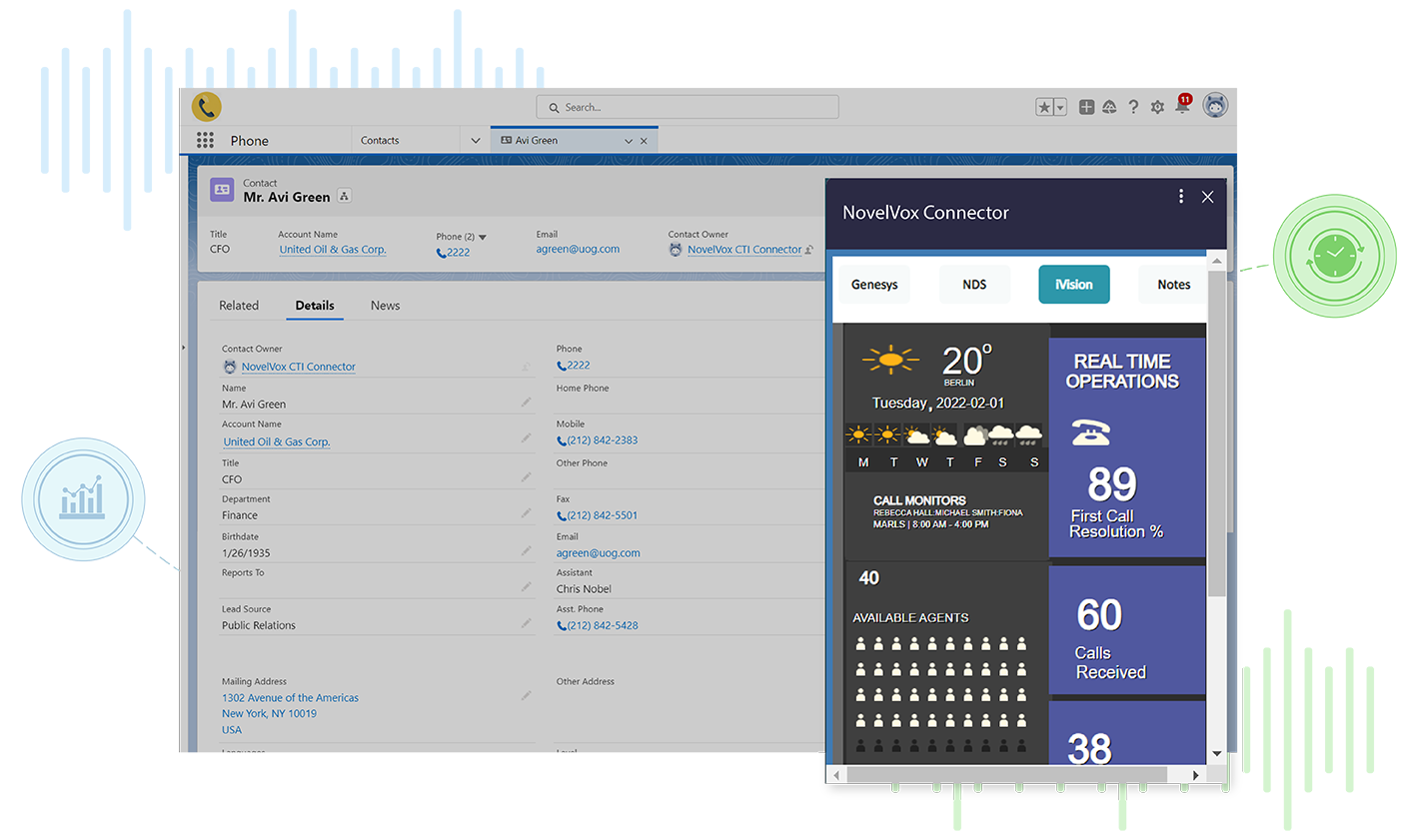1415x840 pixels.
Task: Open the Contacts tab dropdown chevron
Action: 475,140
